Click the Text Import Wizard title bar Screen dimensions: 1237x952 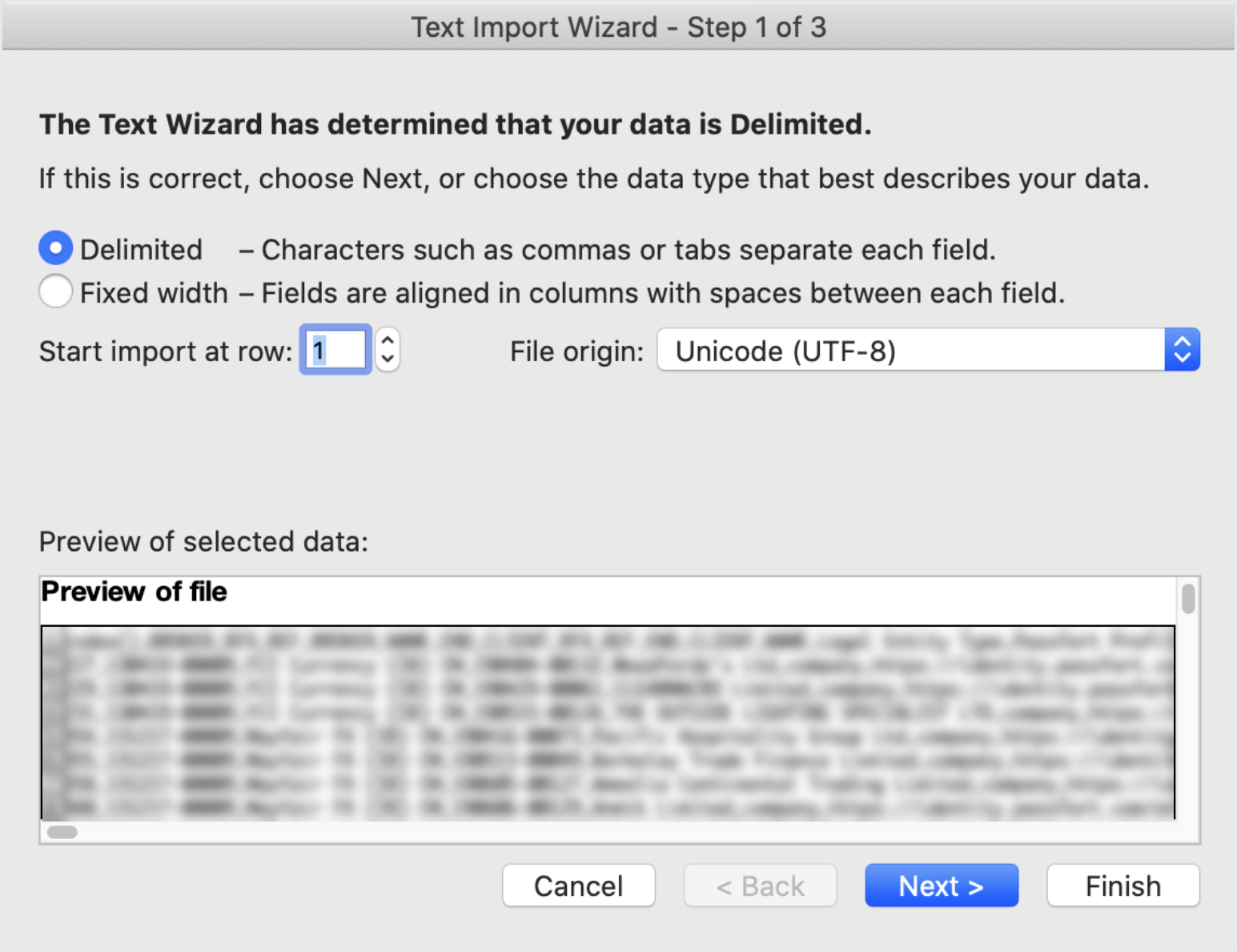pyautogui.click(x=618, y=26)
